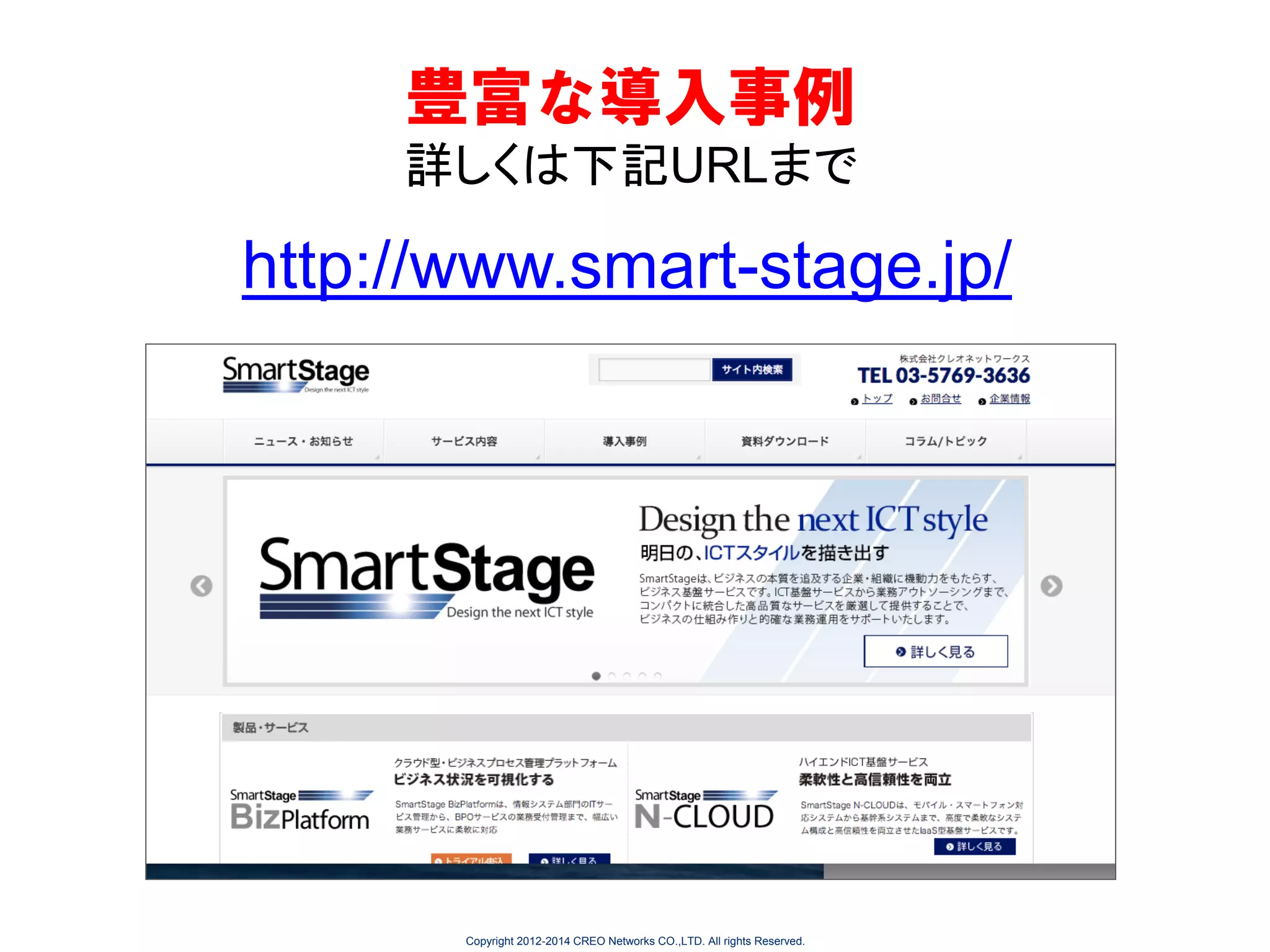Open the ニュース・お知らせ menu
This screenshot has width=1270, height=952.
(x=303, y=441)
